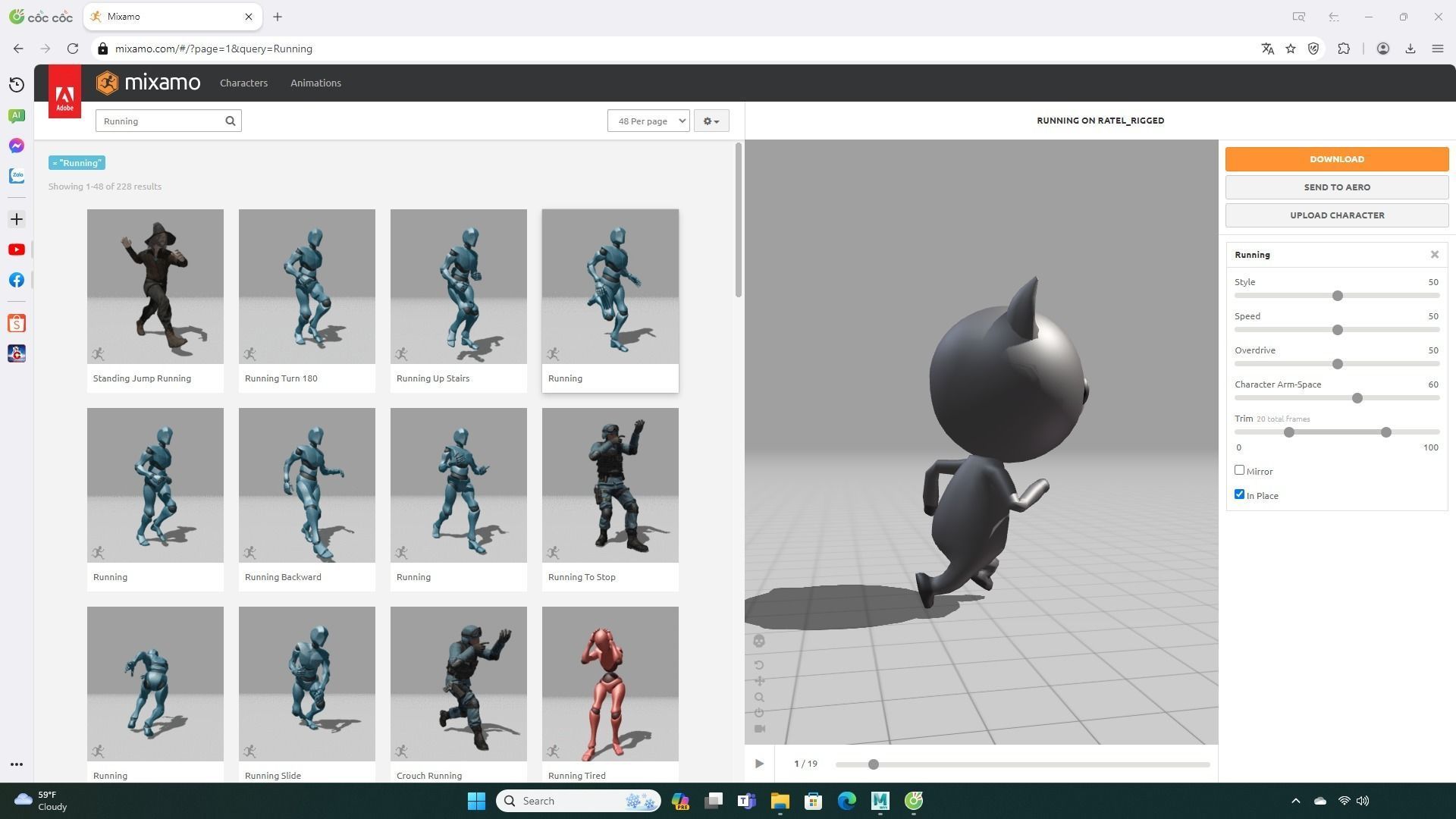Open browser downloads icon
The height and width of the screenshot is (819, 1456).
pos(1410,49)
